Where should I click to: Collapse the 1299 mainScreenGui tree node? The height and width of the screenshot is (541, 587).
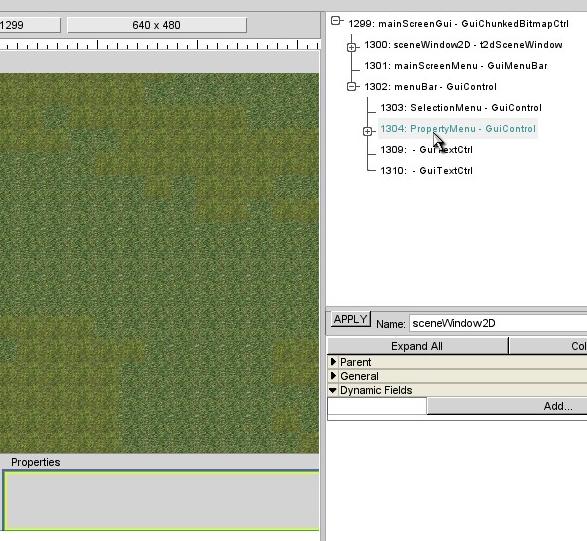point(336,21)
